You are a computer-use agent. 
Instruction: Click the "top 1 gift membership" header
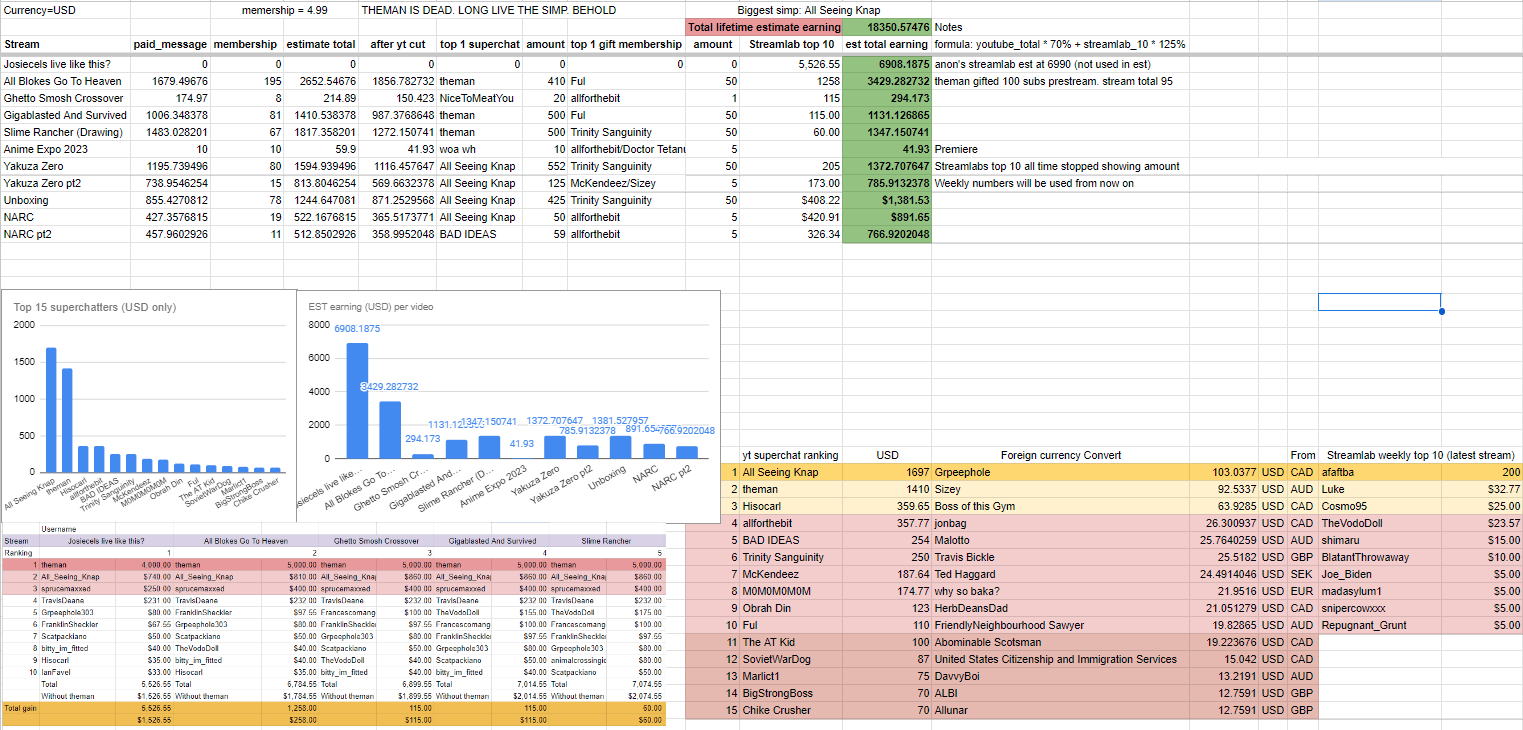click(x=626, y=44)
